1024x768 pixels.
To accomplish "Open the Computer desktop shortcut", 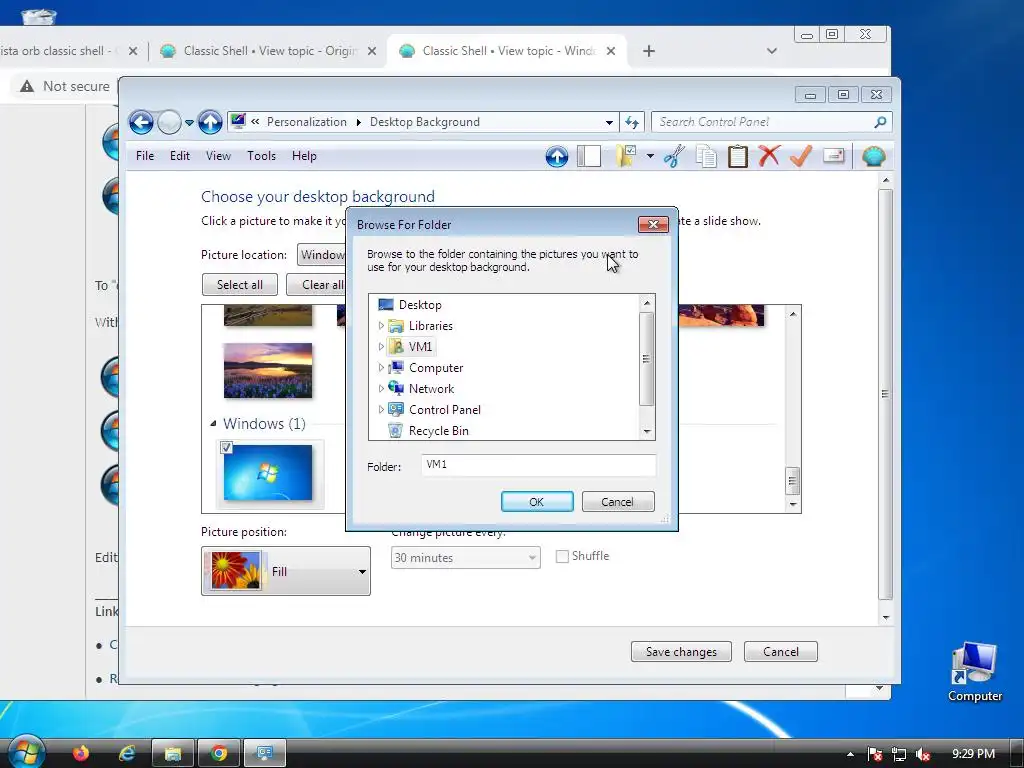I will (x=974, y=672).
